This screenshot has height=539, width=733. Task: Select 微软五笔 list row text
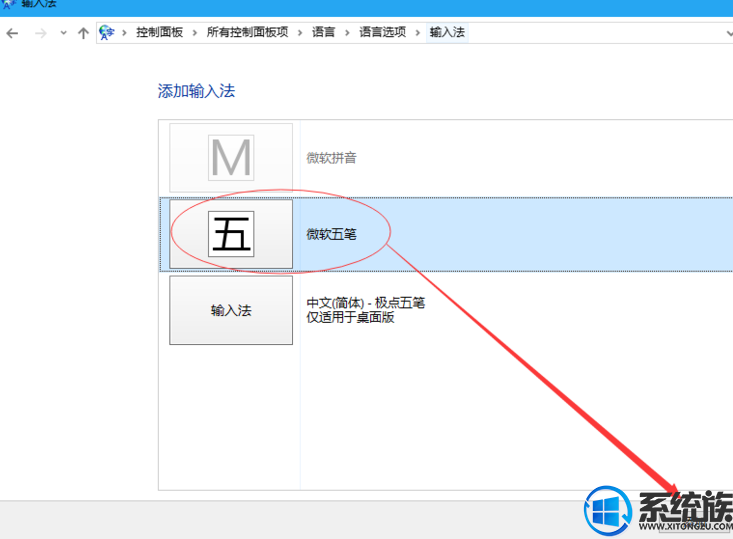(x=331, y=234)
